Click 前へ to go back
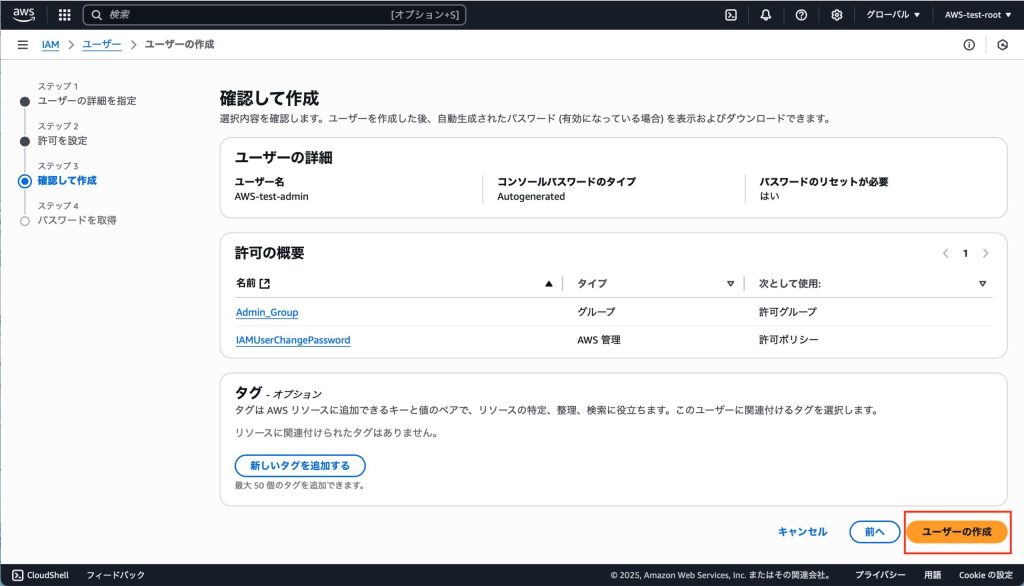The width and height of the screenshot is (1024, 586). [874, 532]
